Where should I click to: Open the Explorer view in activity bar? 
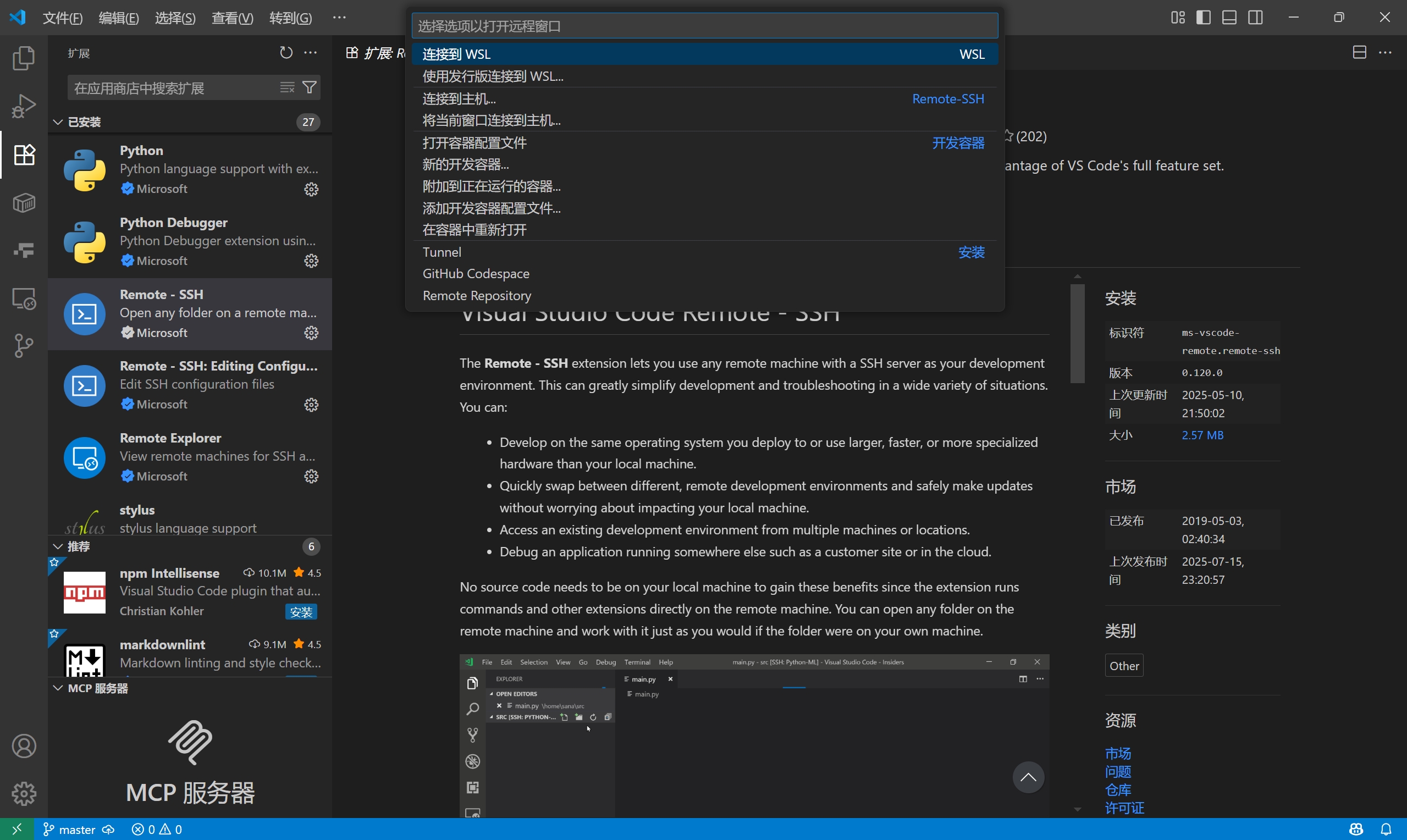[x=23, y=58]
